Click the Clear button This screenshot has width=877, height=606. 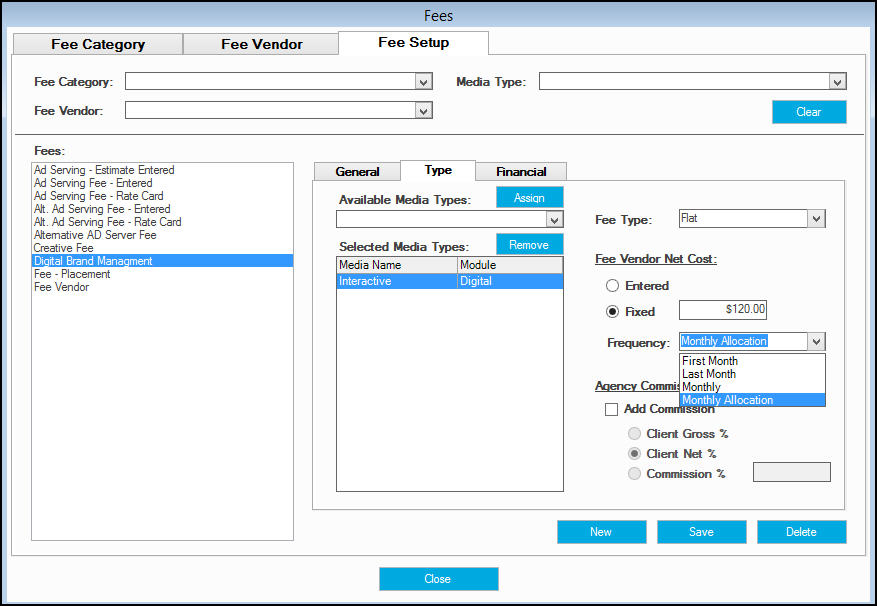(x=809, y=112)
